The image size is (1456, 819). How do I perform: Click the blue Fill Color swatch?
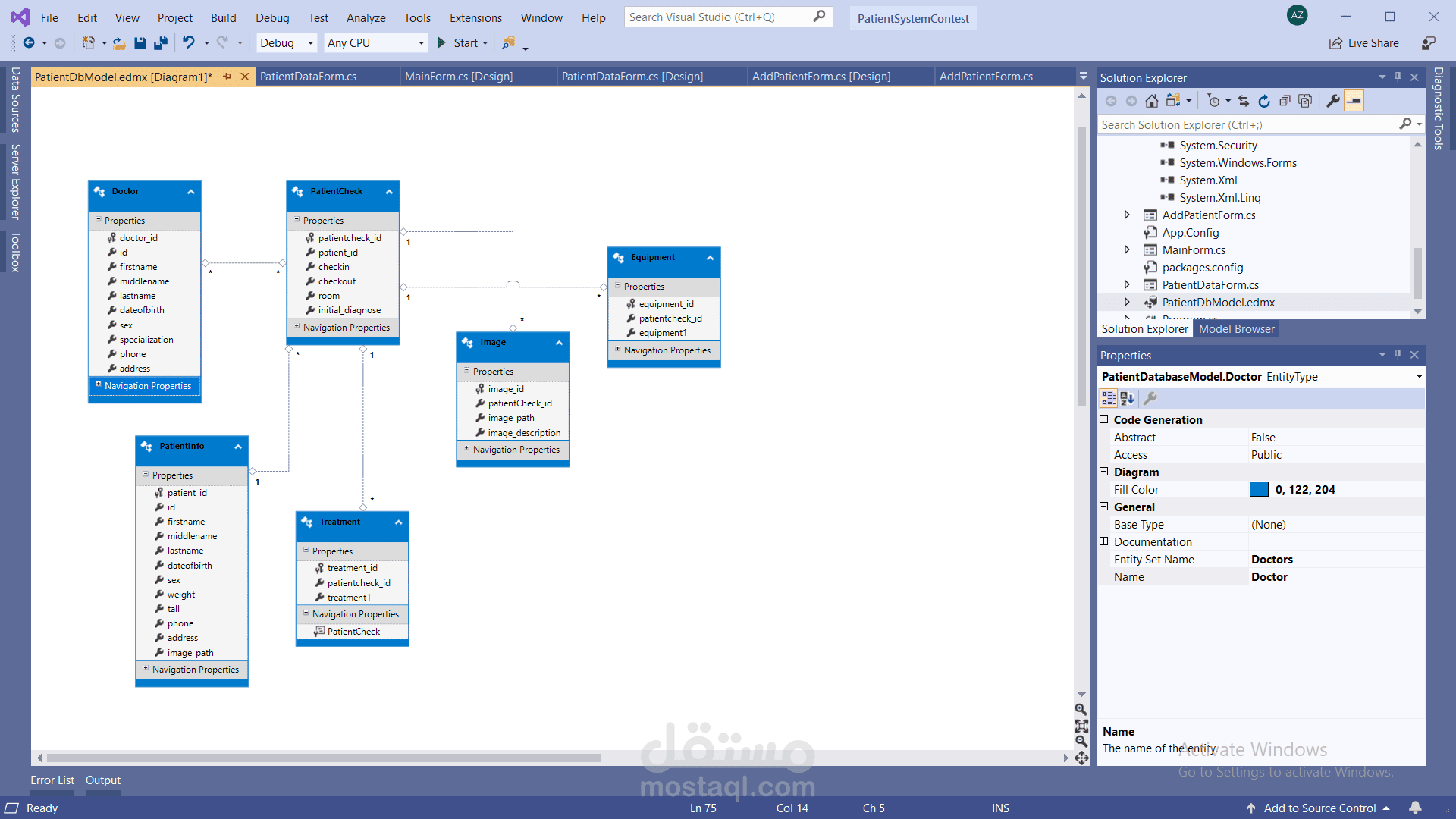pyautogui.click(x=1259, y=490)
